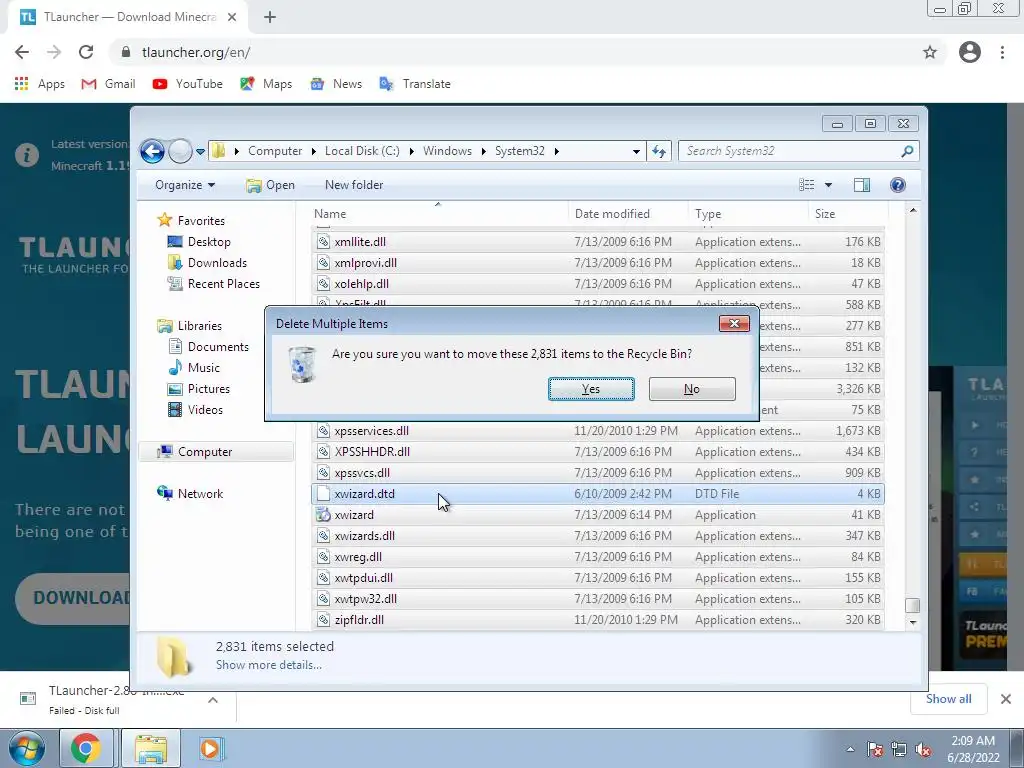
Task: Create a New folder
Action: coord(354,185)
